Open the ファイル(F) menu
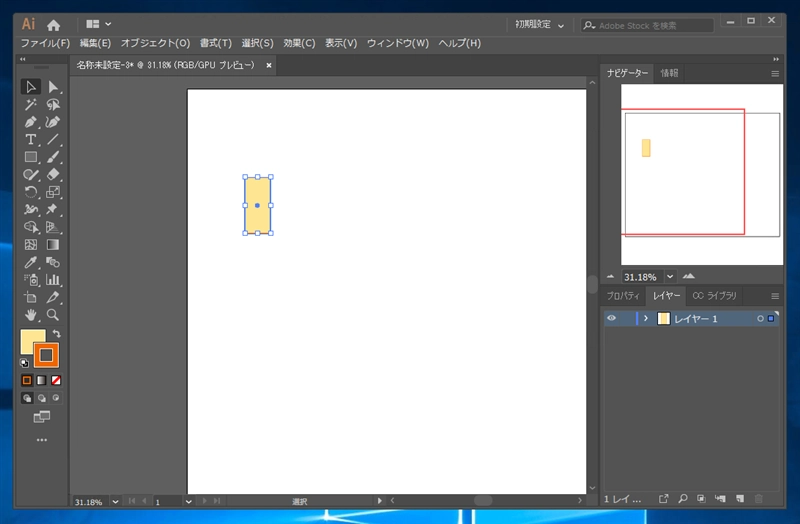 45,43
